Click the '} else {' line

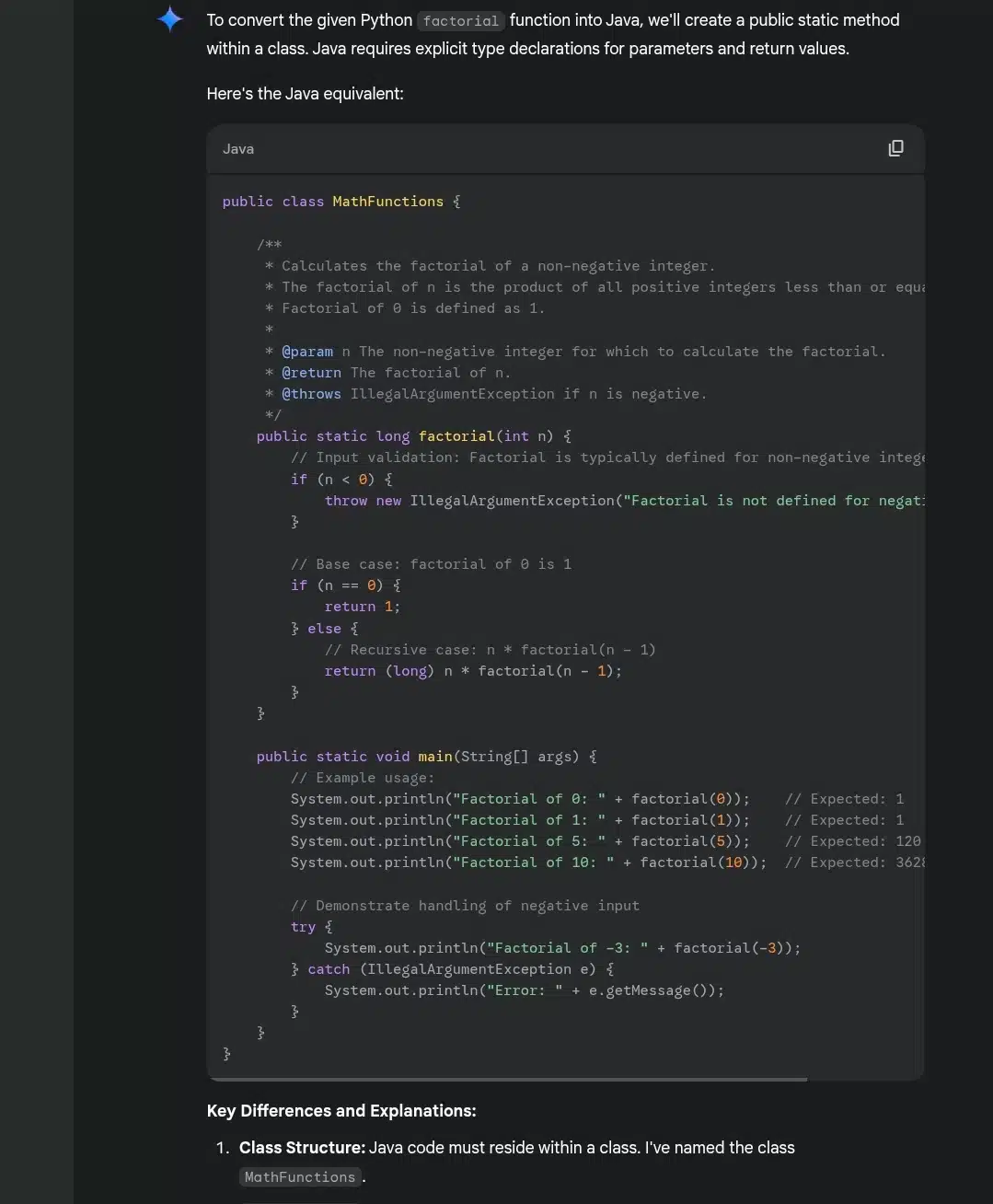coord(325,629)
